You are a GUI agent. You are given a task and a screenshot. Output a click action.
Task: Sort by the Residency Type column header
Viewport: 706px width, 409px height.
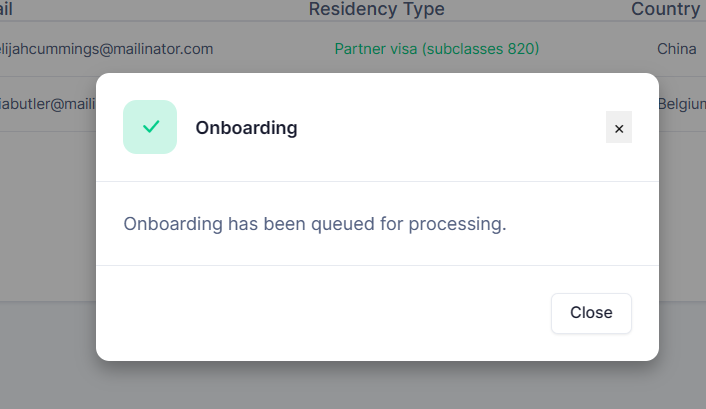(377, 9)
